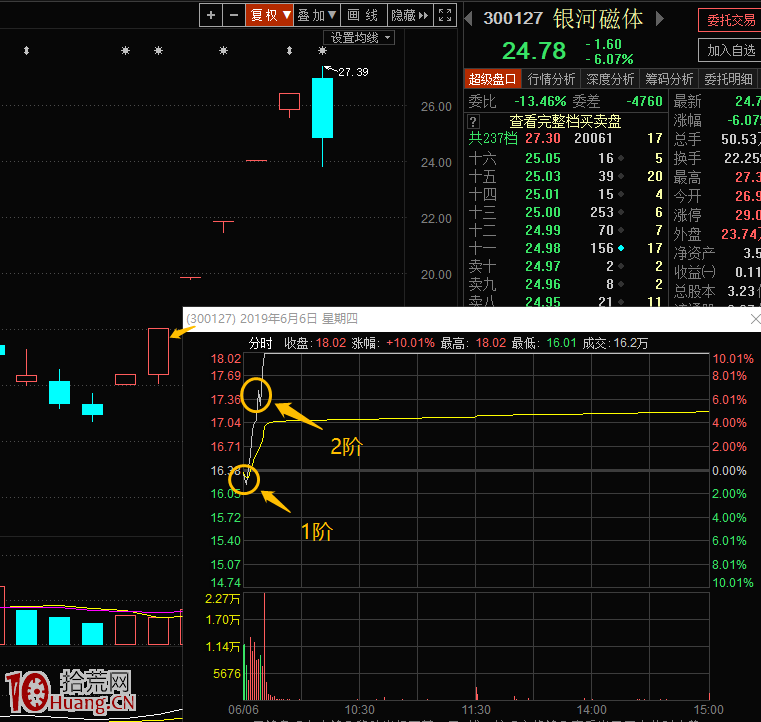The height and width of the screenshot is (722, 761).
Task: Open the 叠加 overlay dropdown
Action: click(x=317, y=16)
